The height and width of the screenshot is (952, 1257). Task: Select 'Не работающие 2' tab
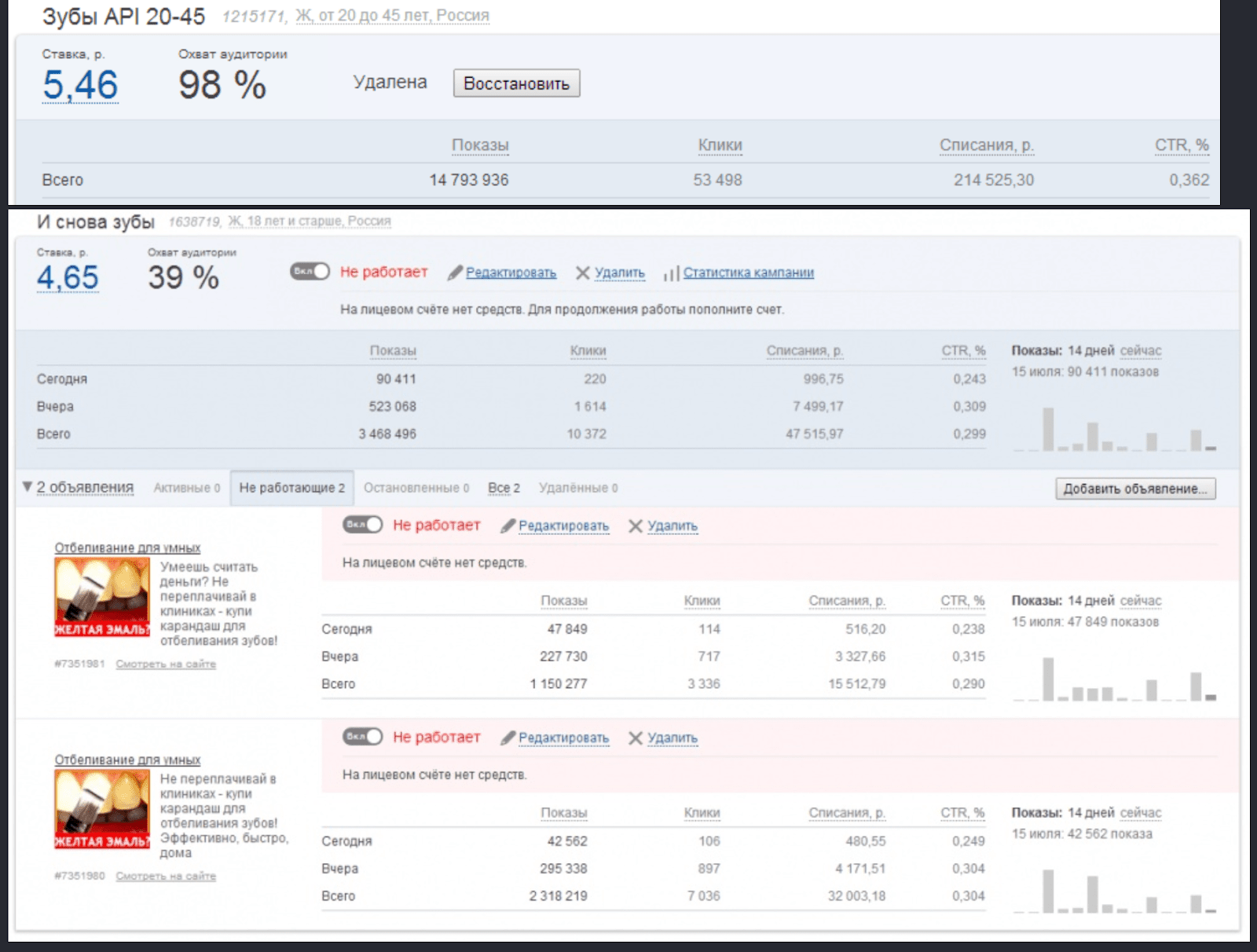click(x=291, y=488)
